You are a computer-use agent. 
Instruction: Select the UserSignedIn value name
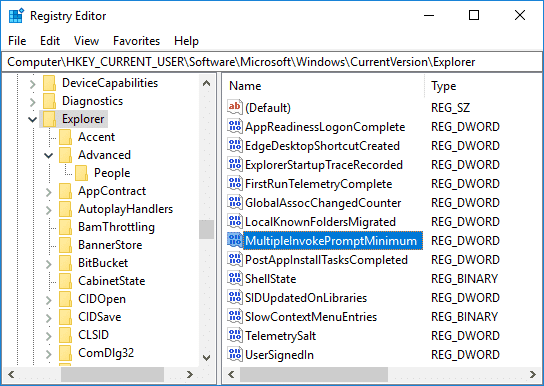click(279, 355)
